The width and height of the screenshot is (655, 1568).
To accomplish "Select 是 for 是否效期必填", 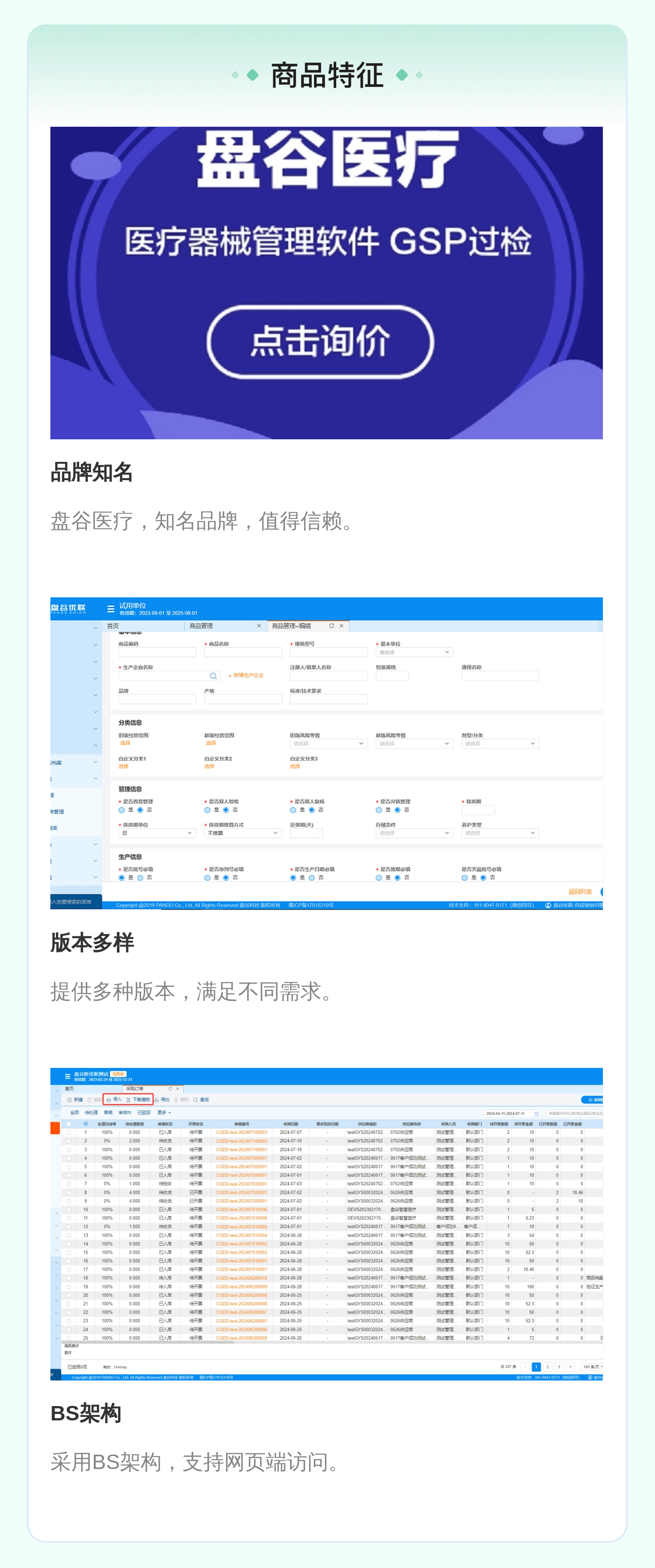I will 379,878.
